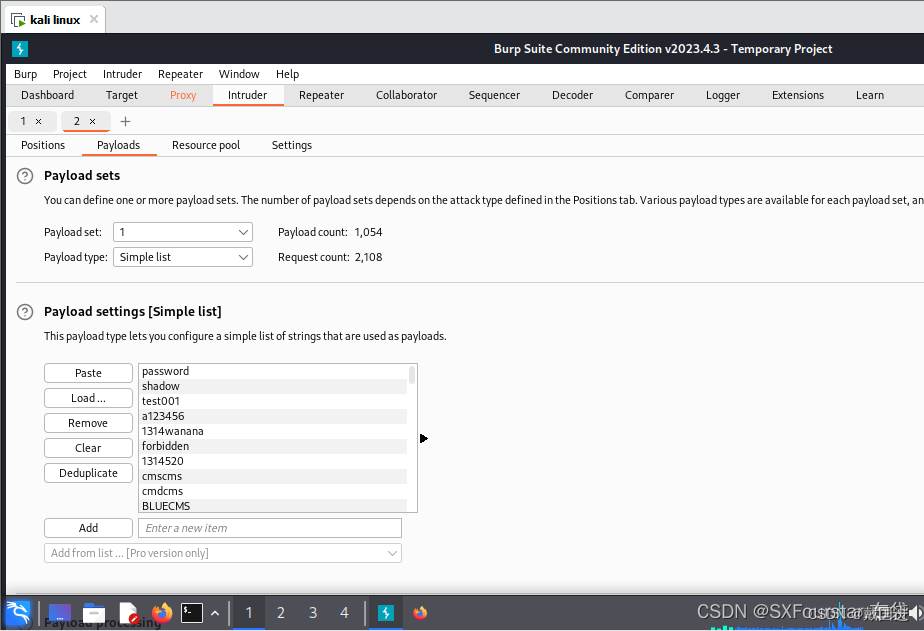Open help for Payload sets section
This screenshot has width=924, height=631.
click(25, 176)
